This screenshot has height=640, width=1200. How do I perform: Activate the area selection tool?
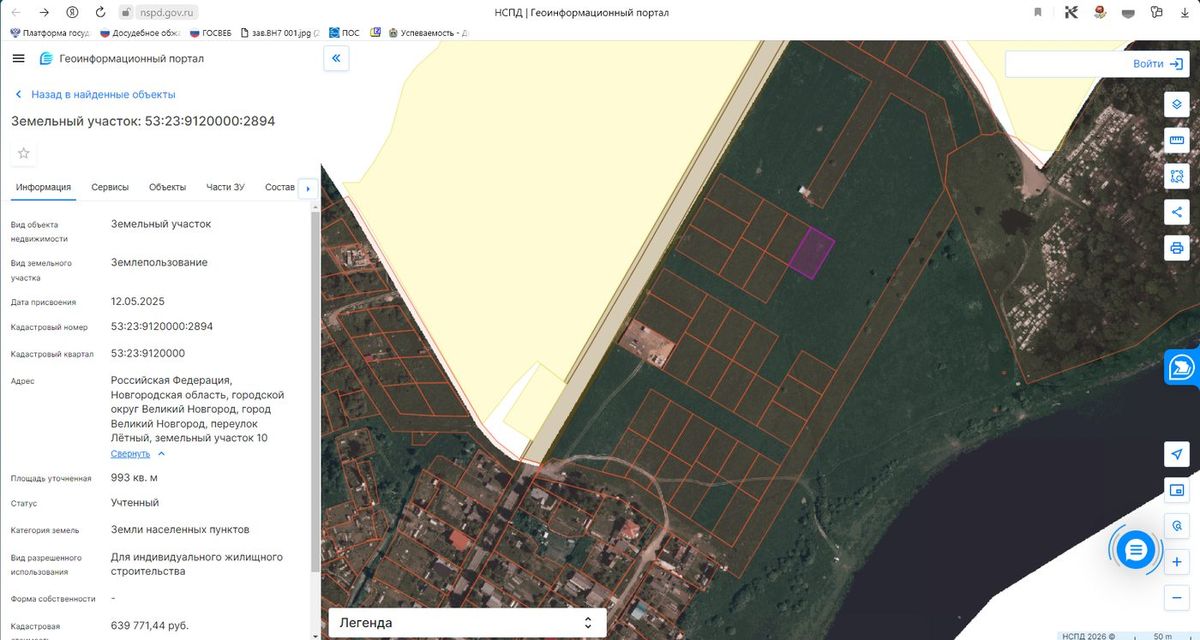coord(1177,176)
